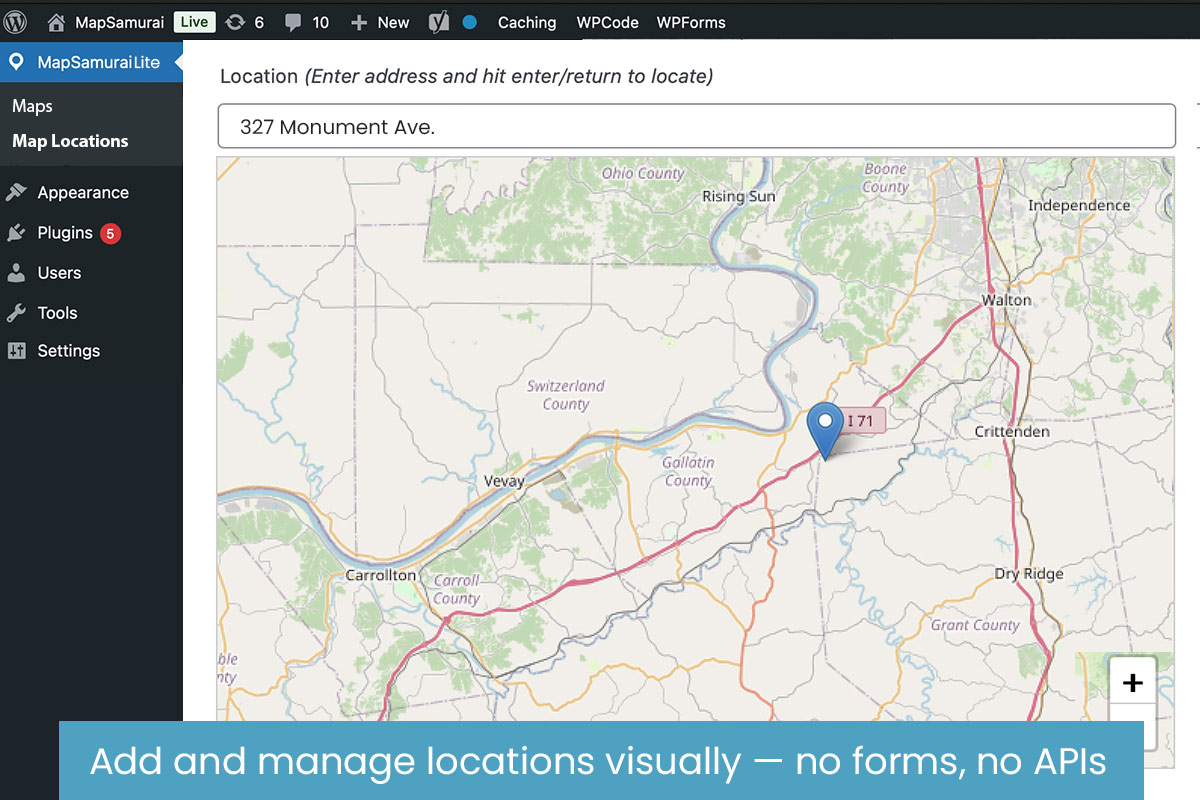
Task: Click the Location address input field
Action: pyautogui.click(x=696, y=127)
